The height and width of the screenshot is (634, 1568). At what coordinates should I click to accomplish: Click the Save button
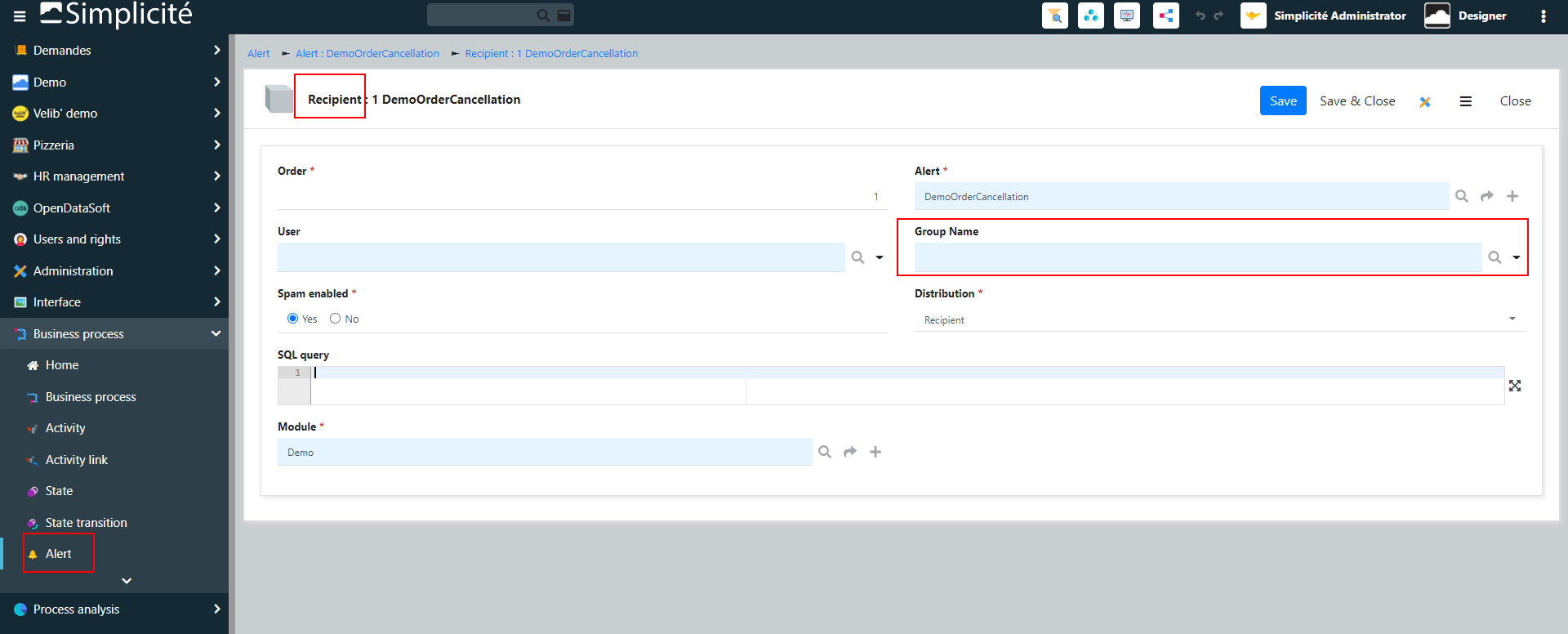click(x=1283, y=100)
